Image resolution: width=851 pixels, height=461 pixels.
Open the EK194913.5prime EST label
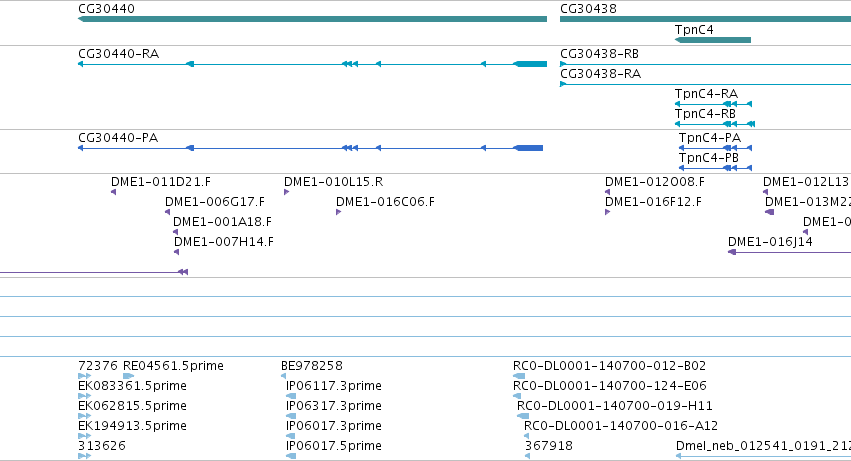tap(132, 426)
